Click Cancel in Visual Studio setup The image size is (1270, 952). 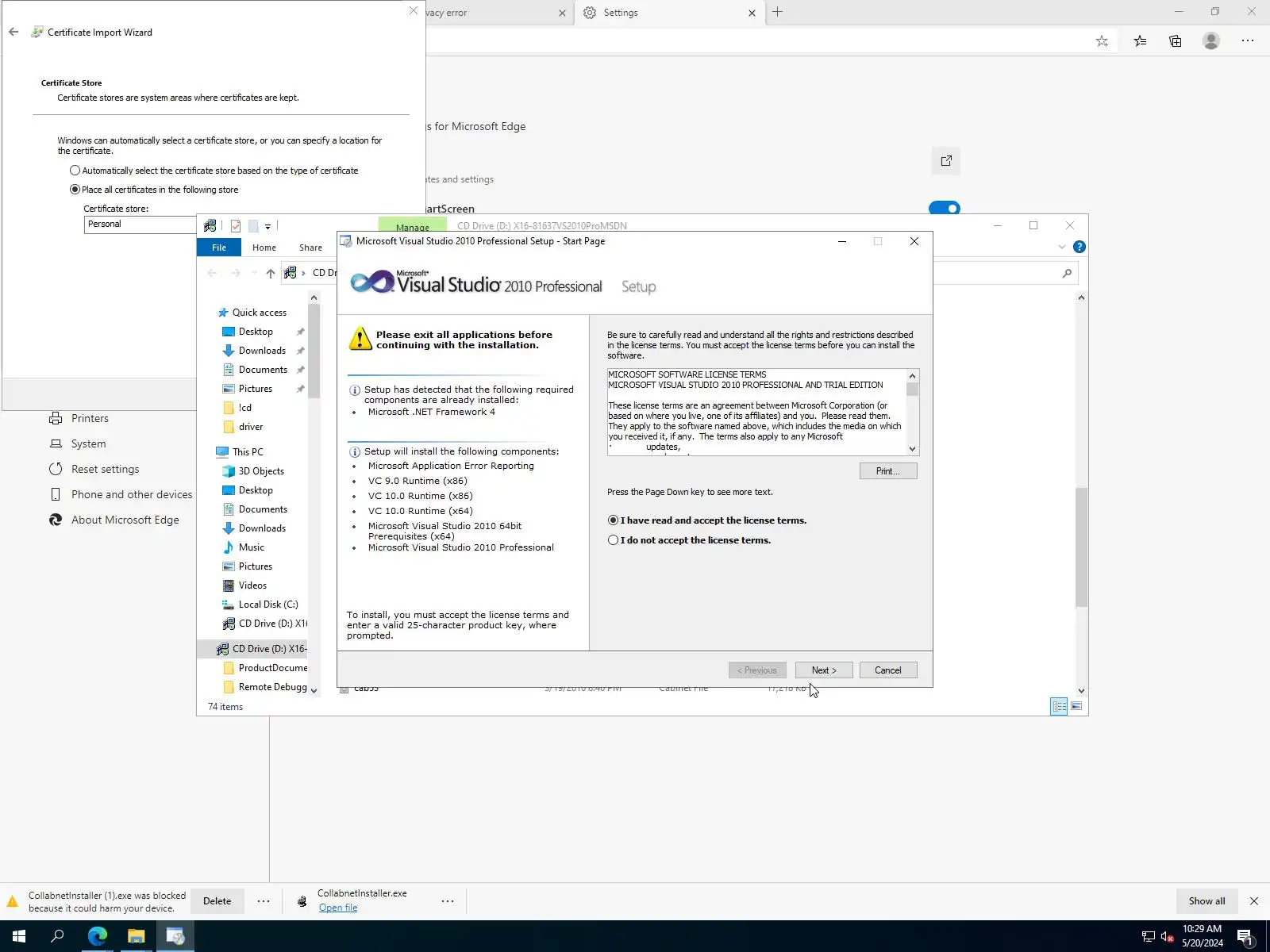(888, 670)
